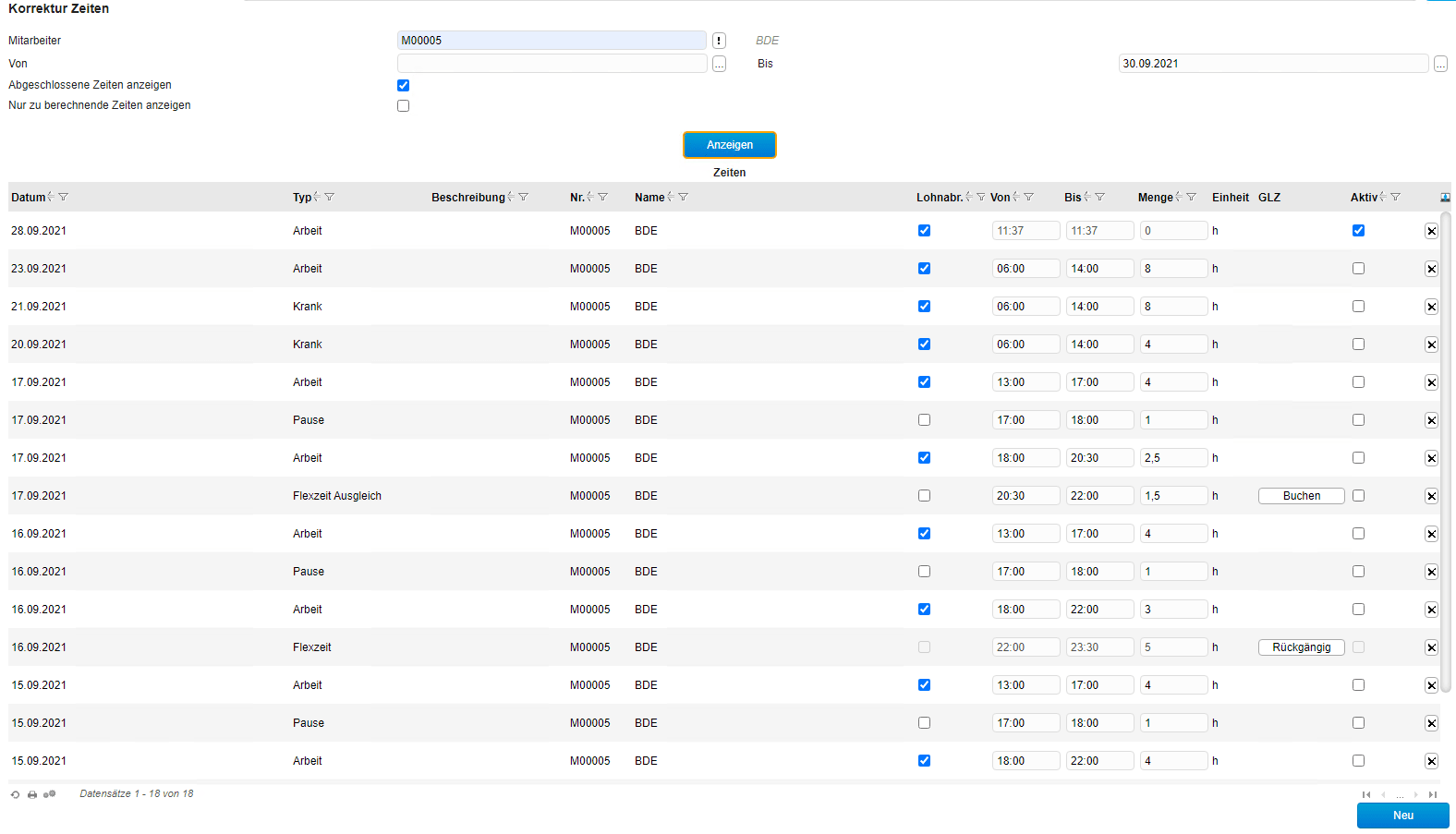Open the Name column filter
Screen dimensions: 1456x834
(x=683, y=197)
